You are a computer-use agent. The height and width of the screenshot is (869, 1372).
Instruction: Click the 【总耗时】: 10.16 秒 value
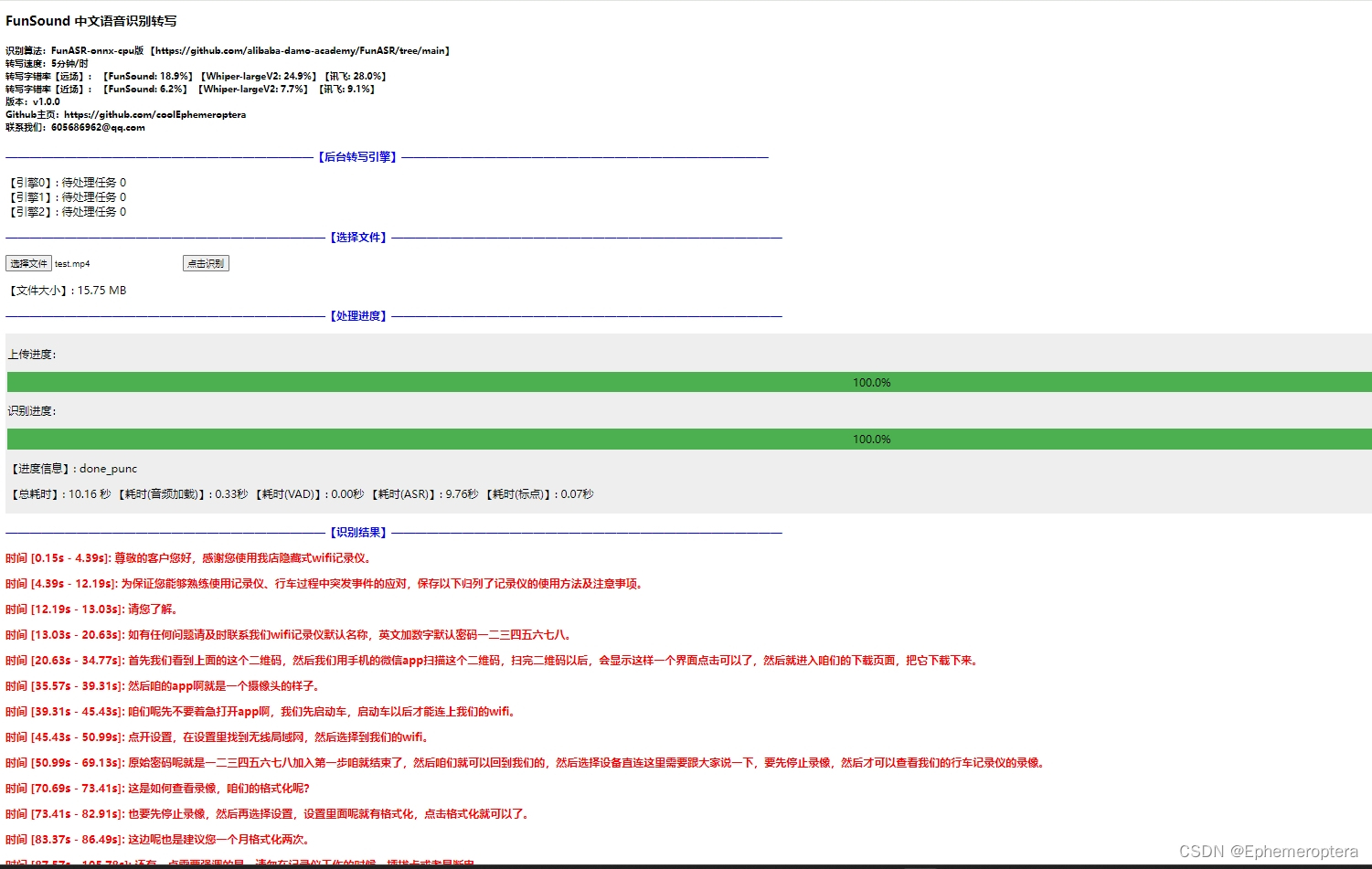tap(60, 494)
